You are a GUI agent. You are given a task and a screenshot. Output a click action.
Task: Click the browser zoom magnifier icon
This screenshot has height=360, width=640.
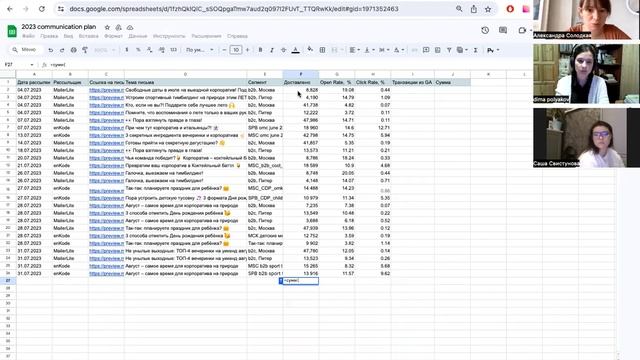click(459, 9)
